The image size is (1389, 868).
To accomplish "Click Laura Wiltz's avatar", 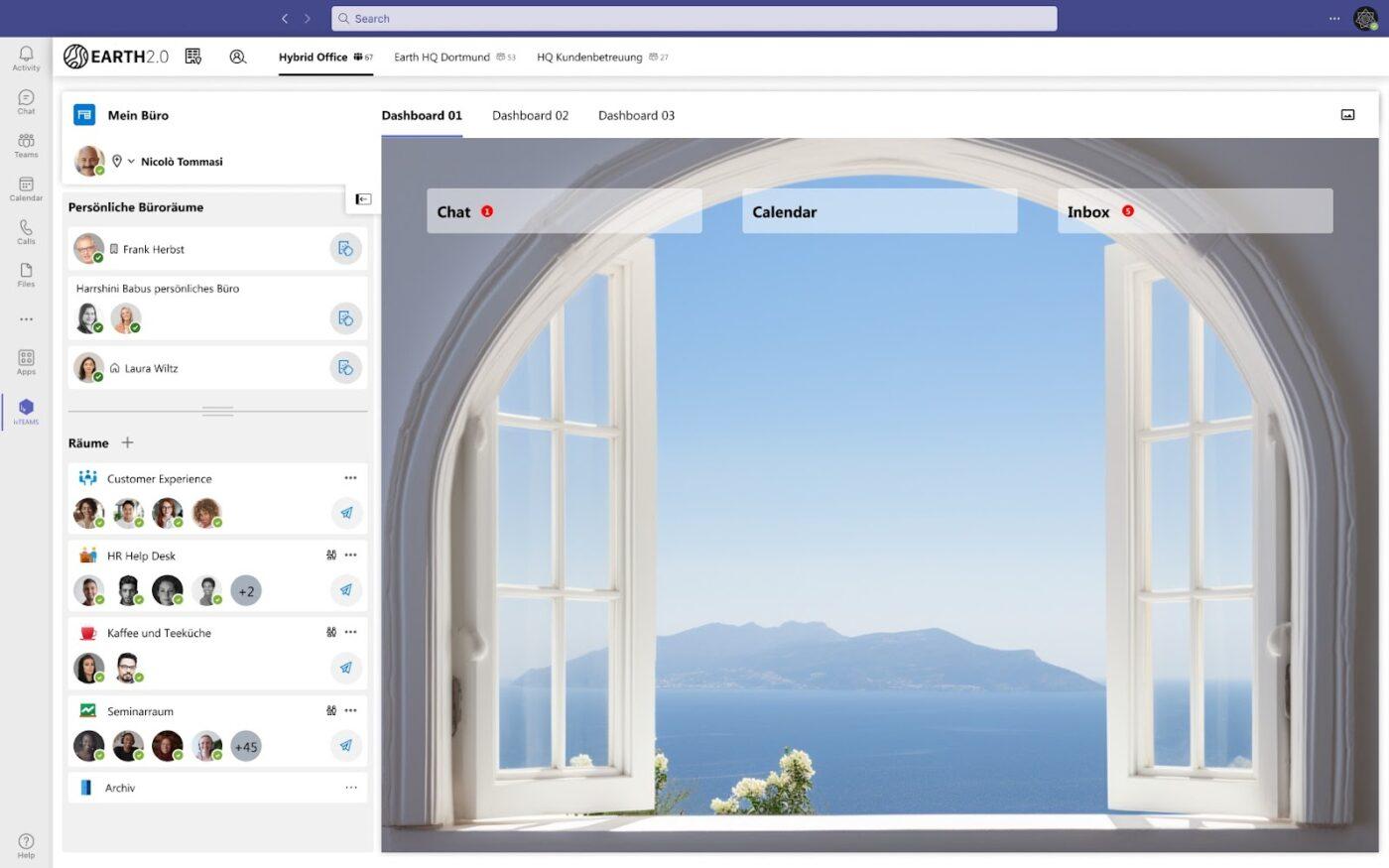I will (x=89, y=368).
